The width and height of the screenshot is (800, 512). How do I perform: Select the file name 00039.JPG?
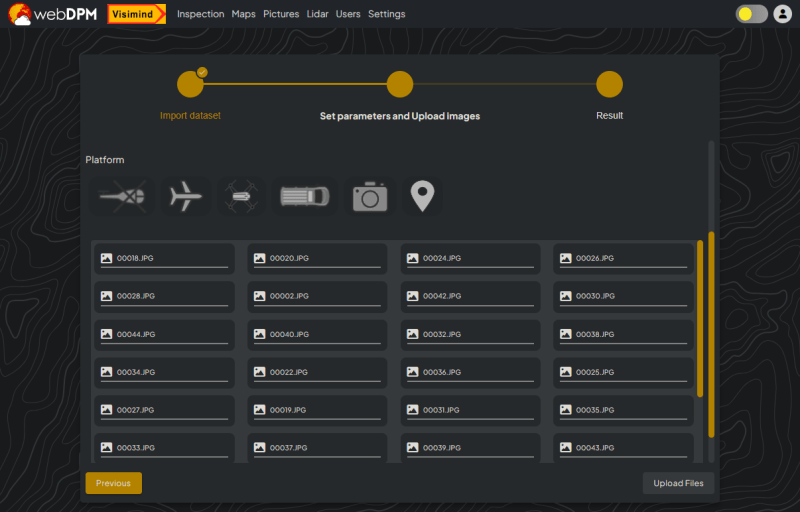pyautogui.click(x=442, y=448)
